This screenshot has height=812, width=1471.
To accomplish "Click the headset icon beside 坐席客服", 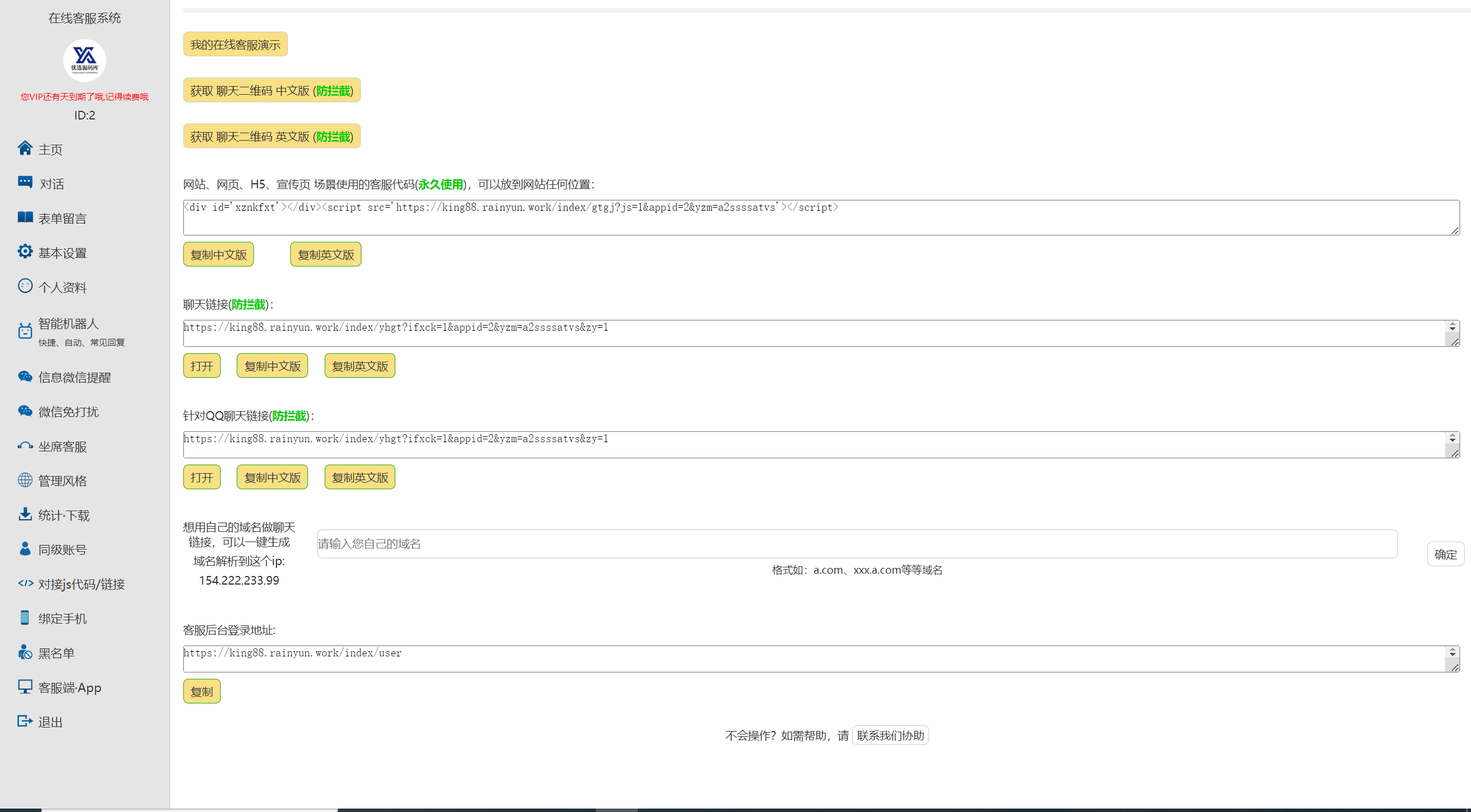I will 25,446.
